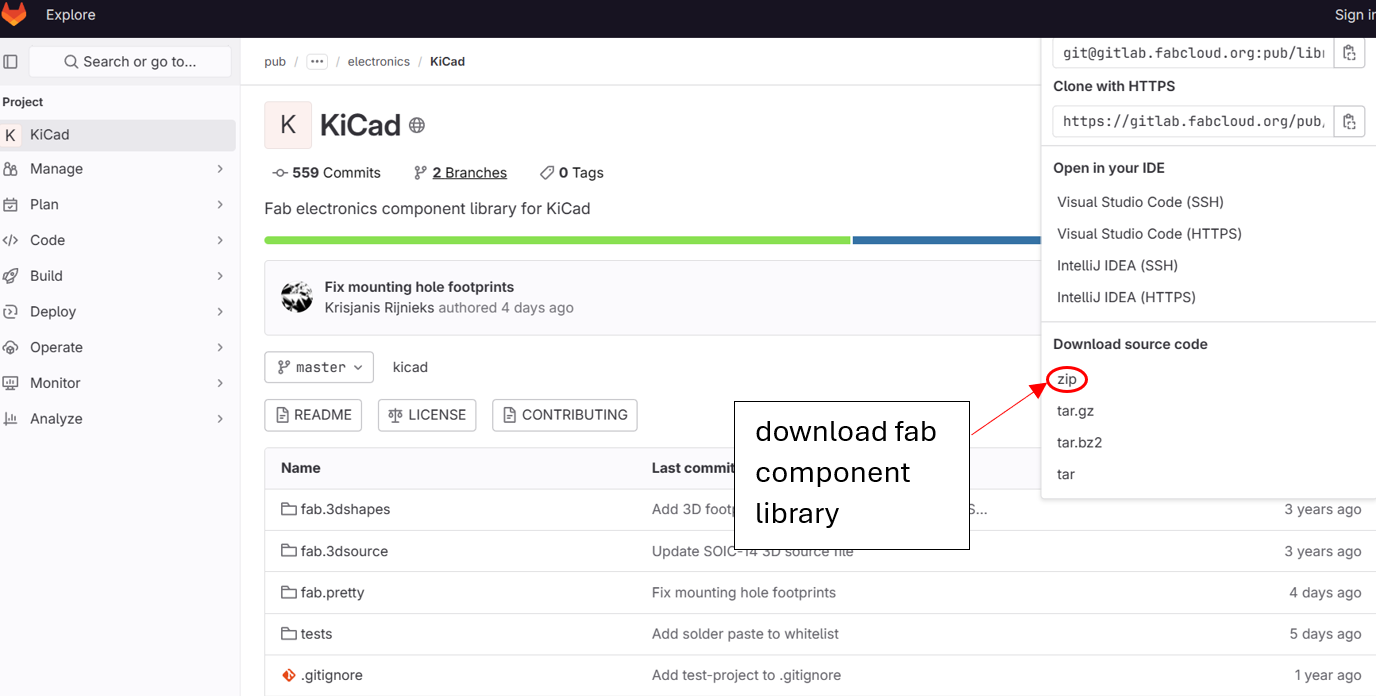This screenshot has width=1376, height=696.
Task: Open the master branch dropdown
Action: 319,367
